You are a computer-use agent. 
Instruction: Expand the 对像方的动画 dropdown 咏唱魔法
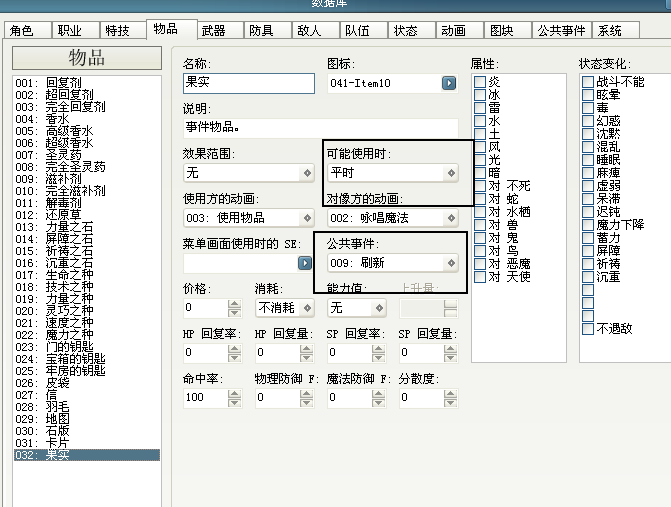[392, 218]
